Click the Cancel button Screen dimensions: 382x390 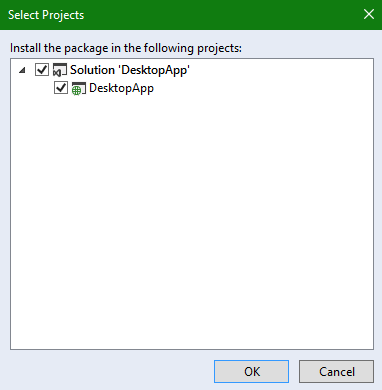coord(336,371)
